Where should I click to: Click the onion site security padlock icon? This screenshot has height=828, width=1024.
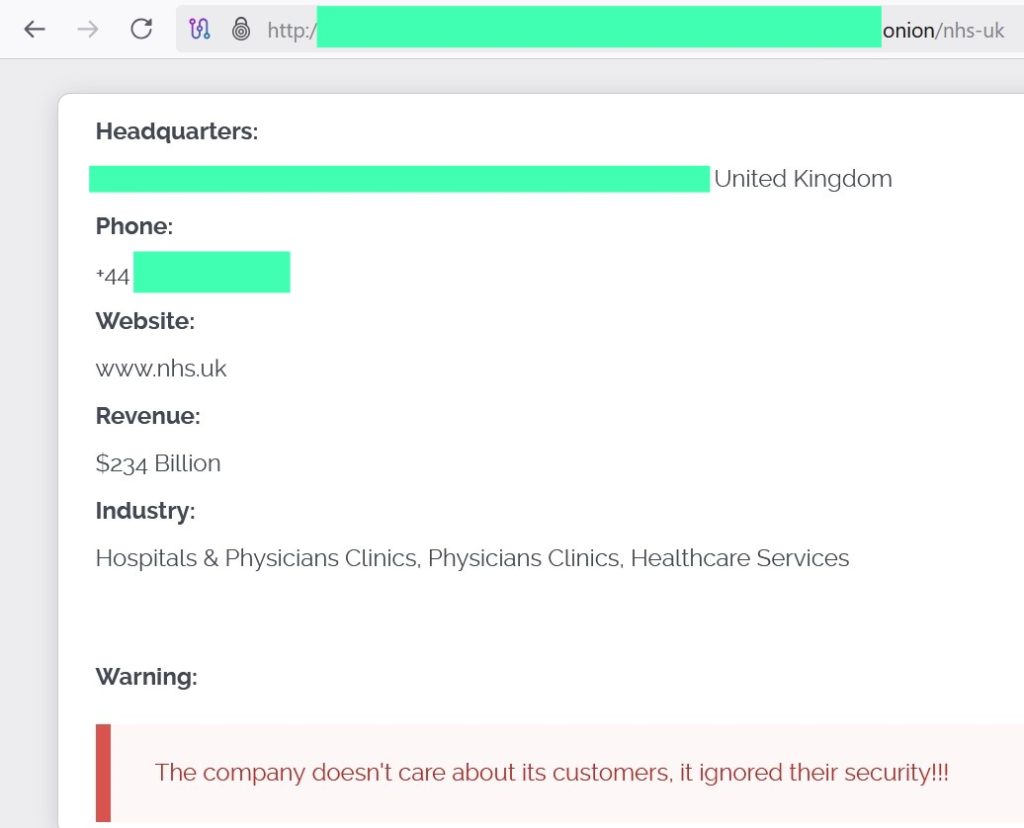click(x=241, y=29)
